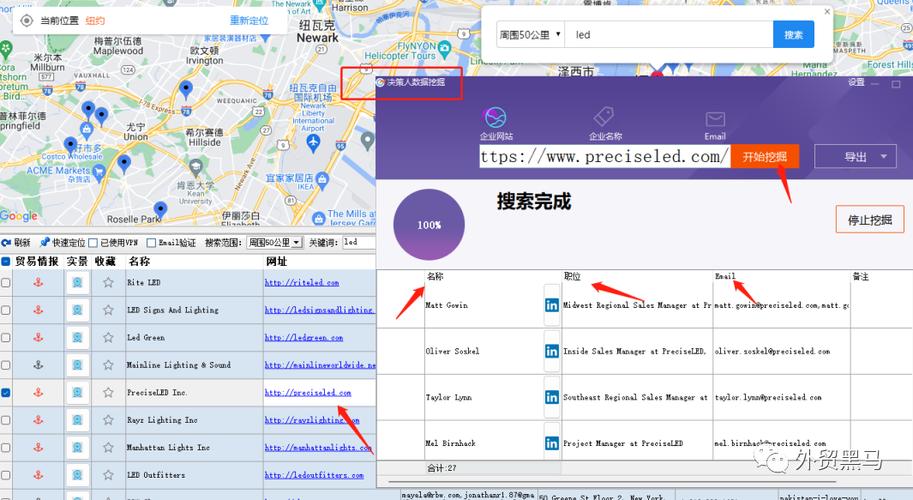Check the LED Signs And Lighting checkbox
Screen dimensions: 913x500
tap(6, 310)
